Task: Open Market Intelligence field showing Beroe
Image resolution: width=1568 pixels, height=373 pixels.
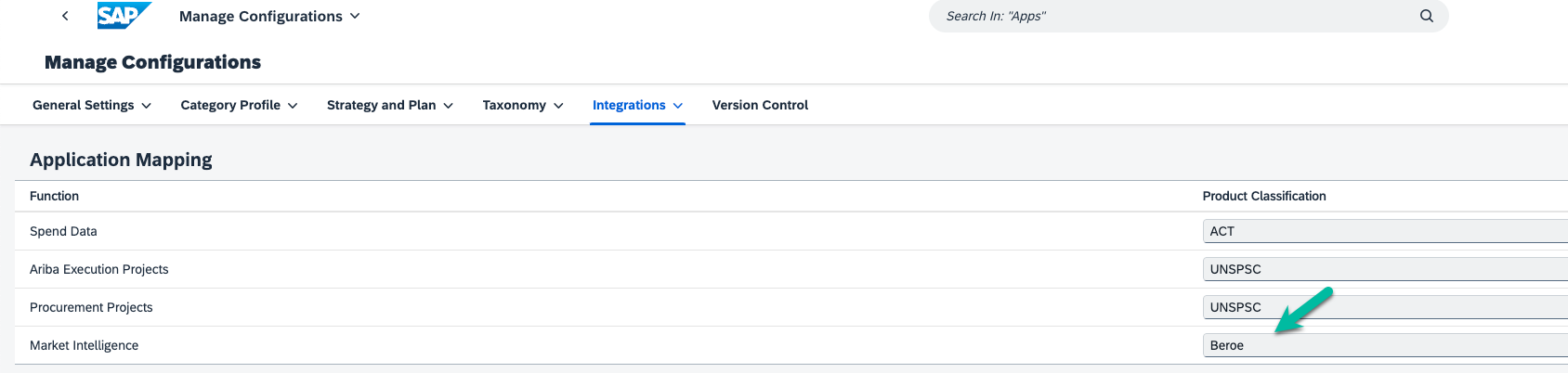Action: pyautogui.click(x=1384, y=345)
